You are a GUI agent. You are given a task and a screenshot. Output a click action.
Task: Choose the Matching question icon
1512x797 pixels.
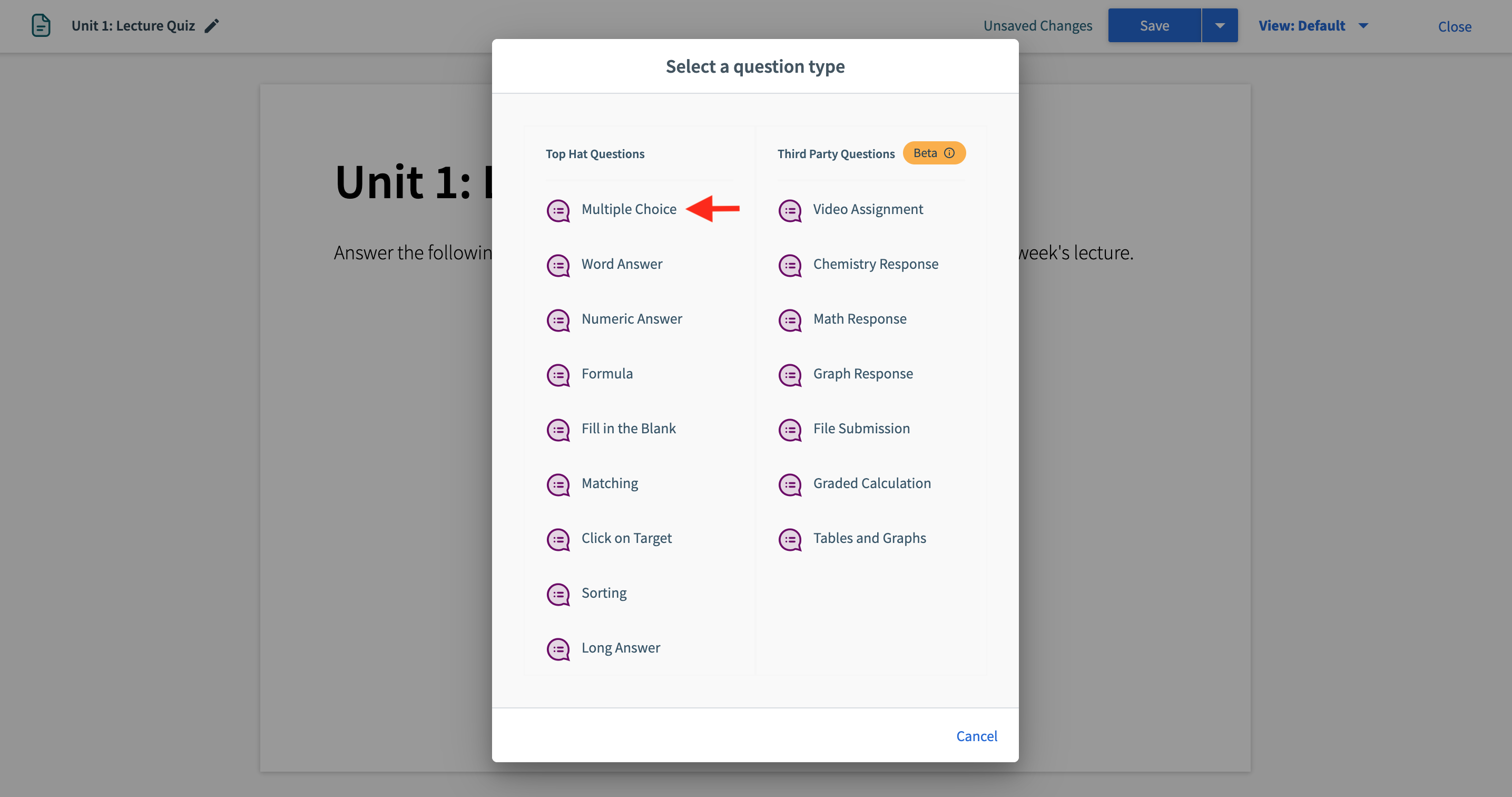coord(558,484)
